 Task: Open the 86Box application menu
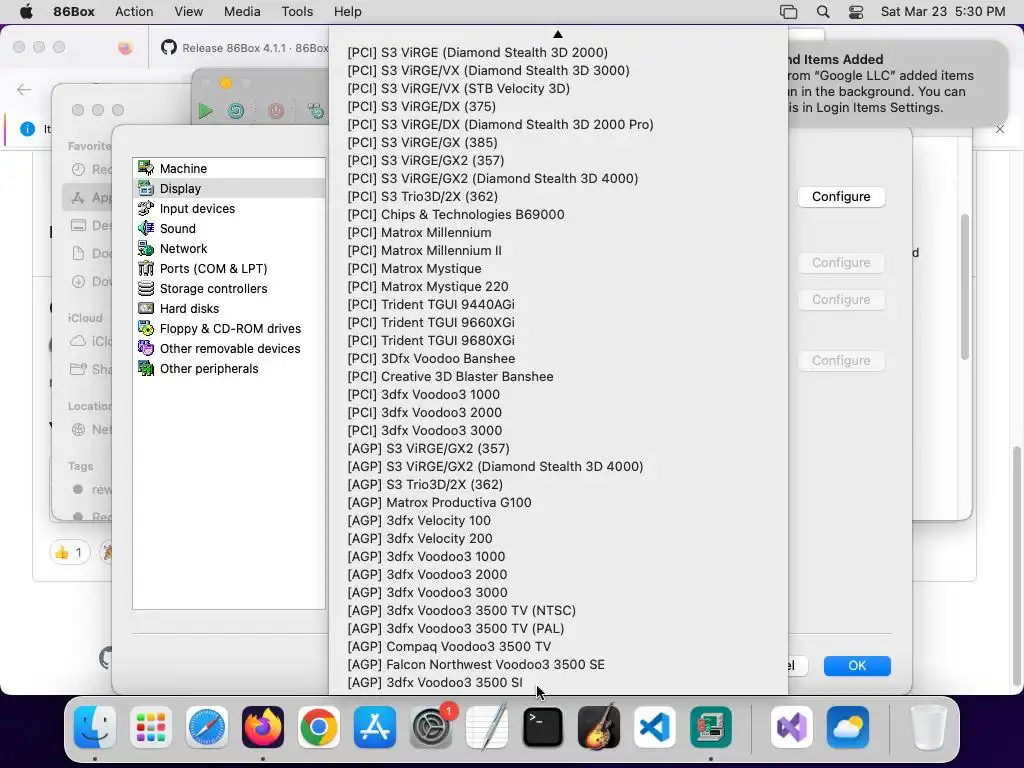74,12
